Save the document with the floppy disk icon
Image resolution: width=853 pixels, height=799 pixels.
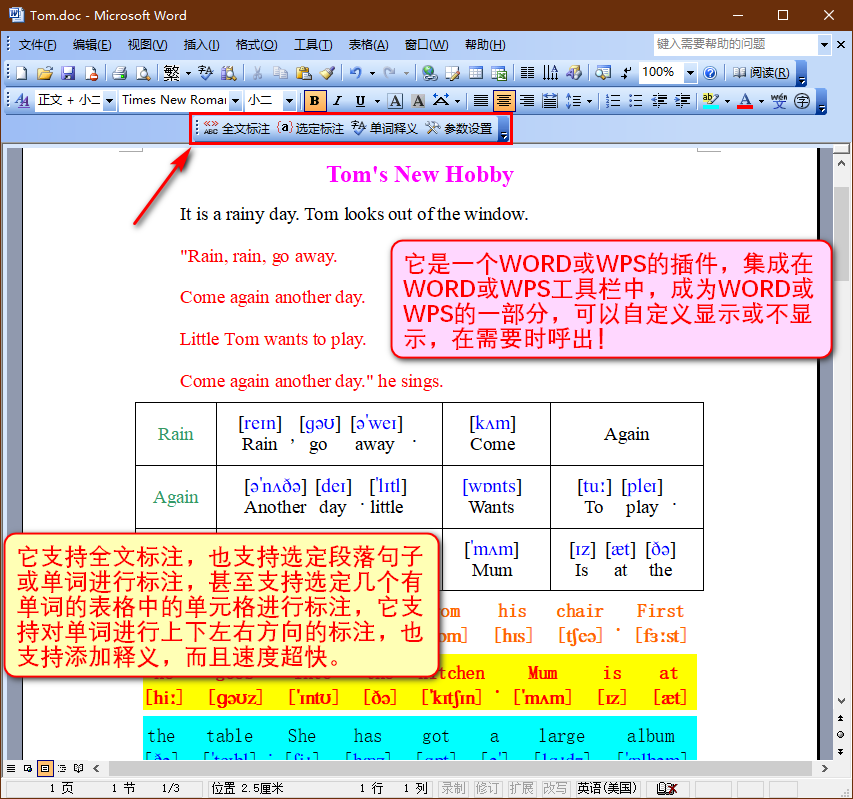[67, 73]
